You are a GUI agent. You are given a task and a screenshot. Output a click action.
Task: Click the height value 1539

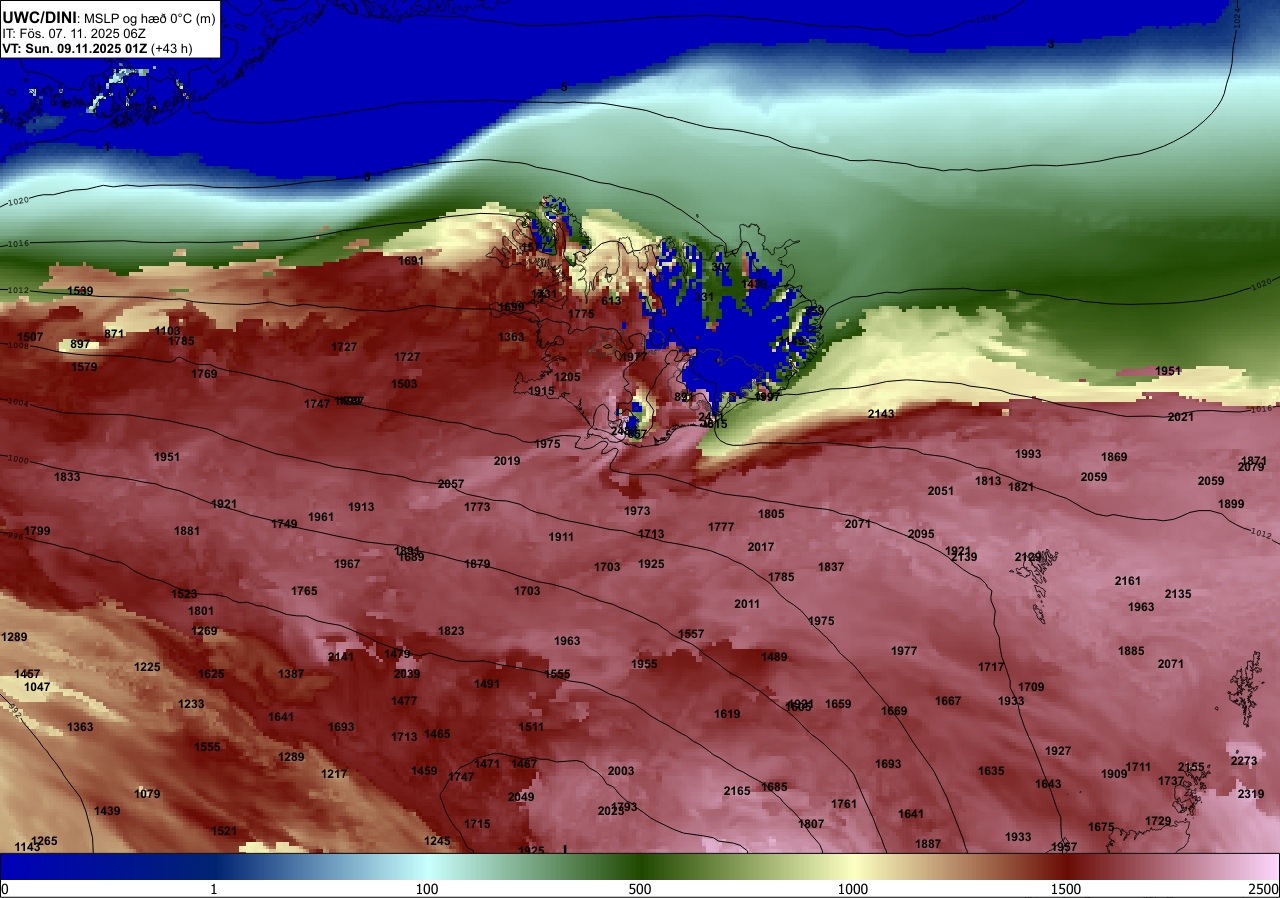point(80,291)
